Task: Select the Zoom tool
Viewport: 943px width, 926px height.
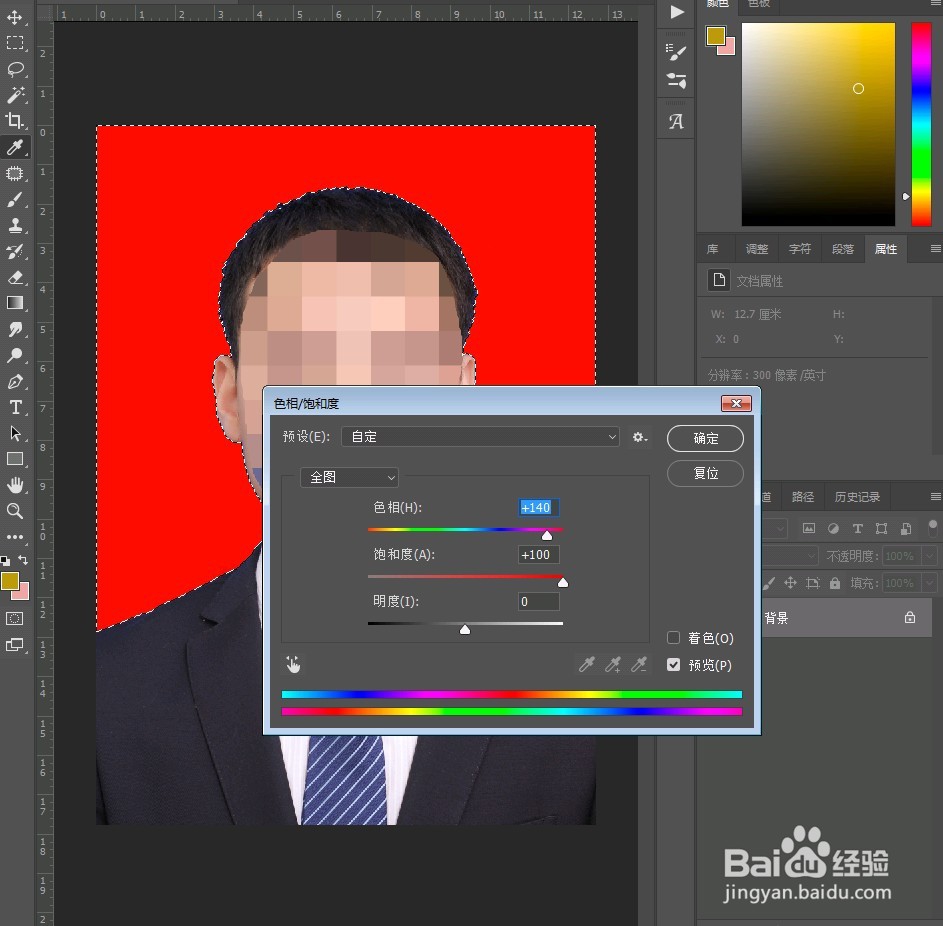Action: point(14,511)
